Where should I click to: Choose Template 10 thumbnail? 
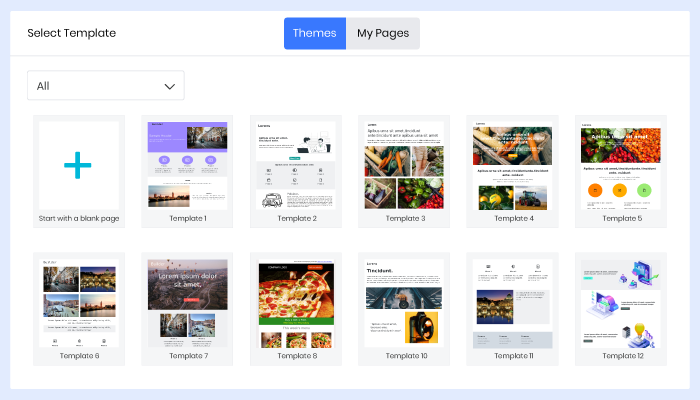(404, 302)
